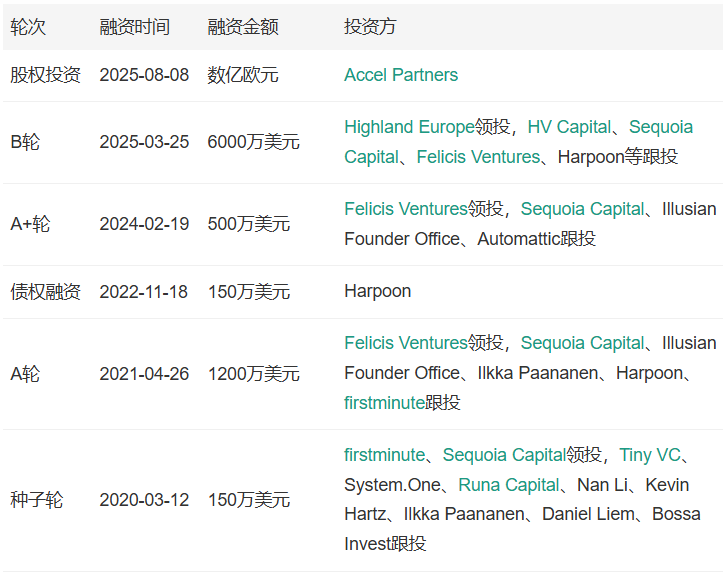Click Highland Europe in B轮 row
The width and height of the screenshot is (723, 573).
(408, 127)
